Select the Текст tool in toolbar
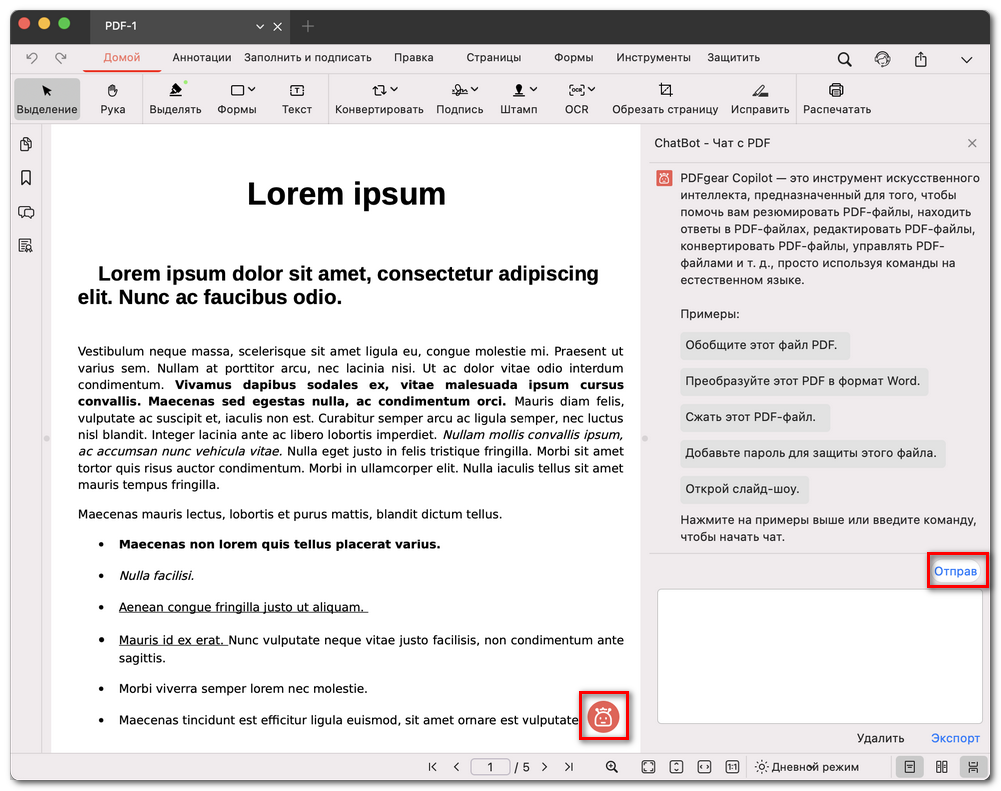 296,98
